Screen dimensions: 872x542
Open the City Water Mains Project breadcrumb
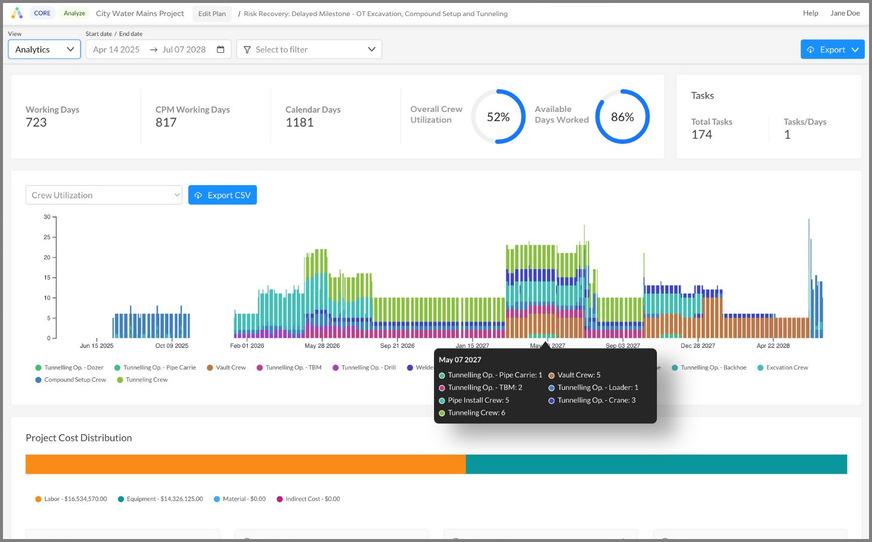140,13
